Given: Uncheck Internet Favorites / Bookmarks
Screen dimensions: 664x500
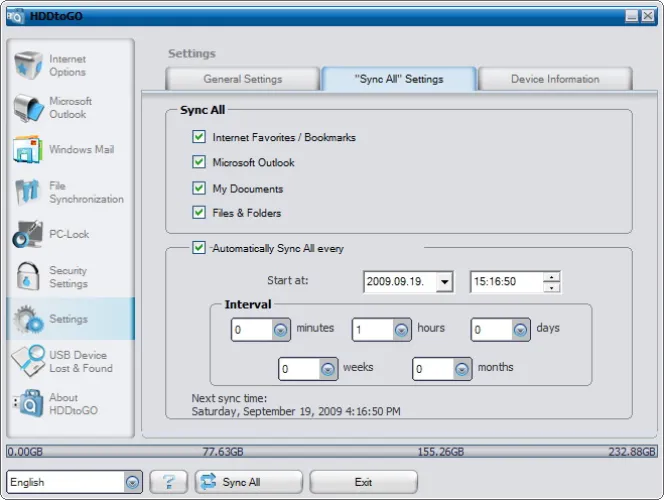Looking at the screenshot, I should (199, 137).
